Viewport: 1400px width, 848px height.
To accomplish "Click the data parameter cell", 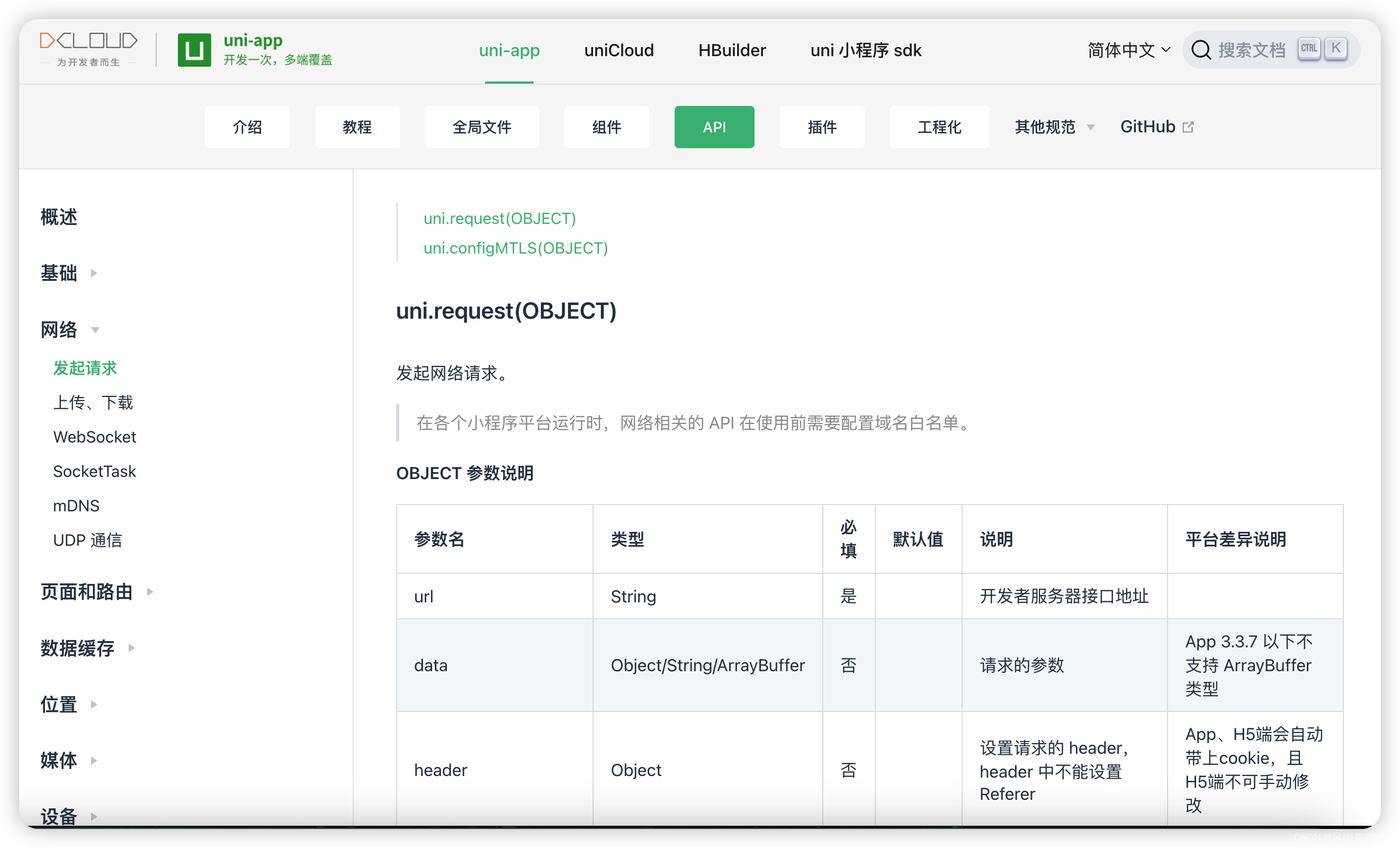I will pos(495,665).
